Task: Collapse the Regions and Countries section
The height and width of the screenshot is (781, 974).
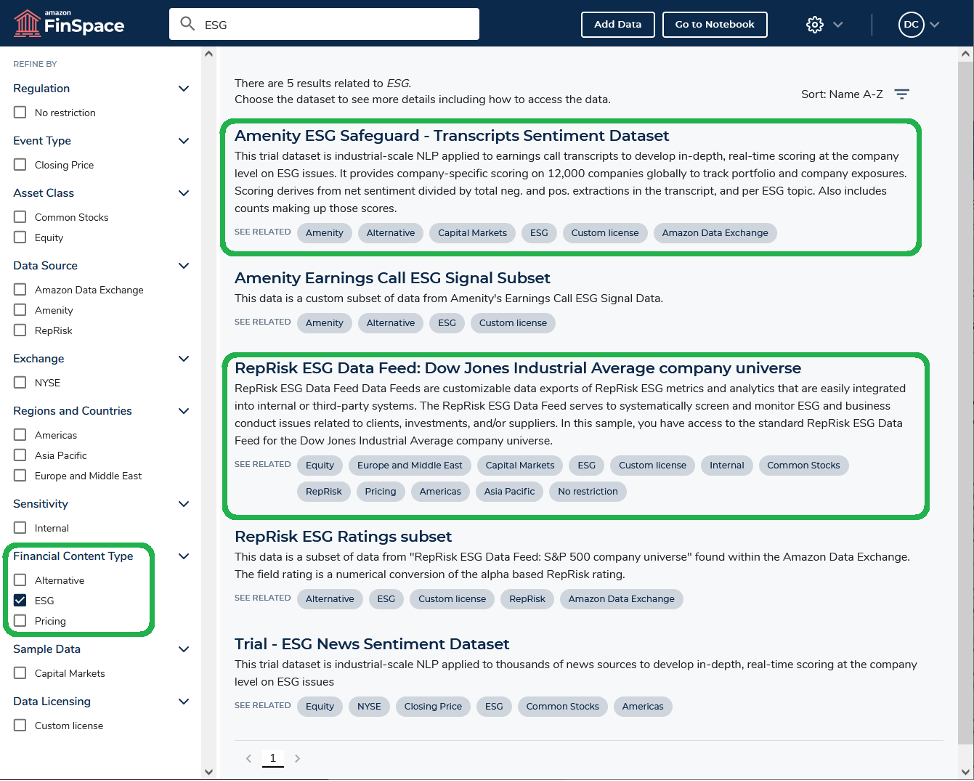Action: pos(183,411)
